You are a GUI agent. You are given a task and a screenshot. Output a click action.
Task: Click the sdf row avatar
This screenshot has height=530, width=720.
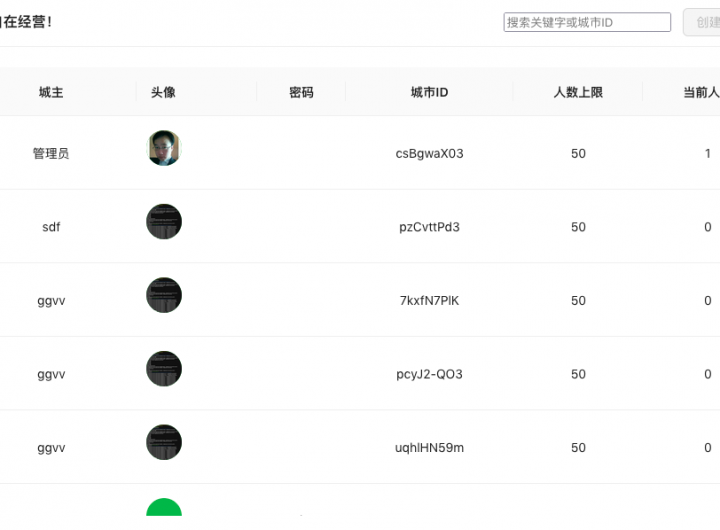[164, 222]
